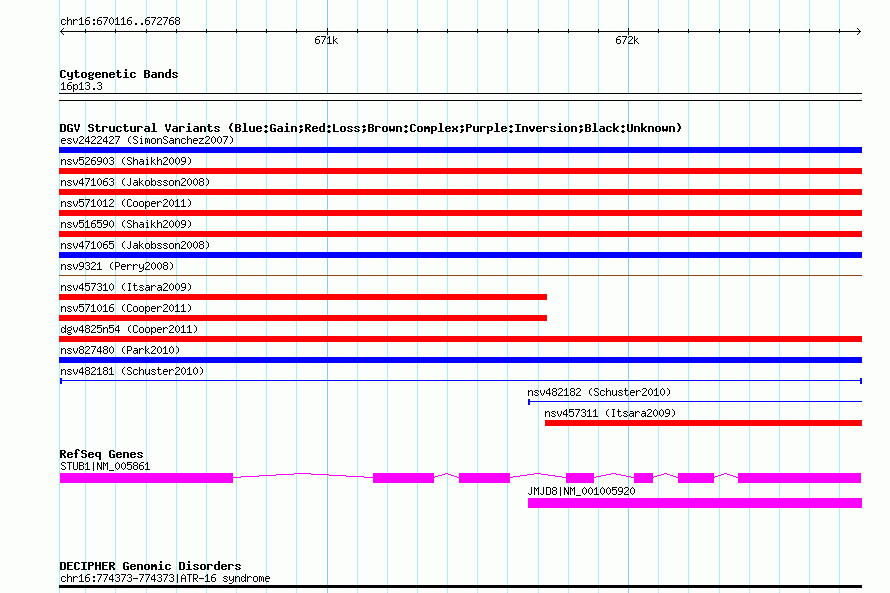
Task: Click the black bar under ATR-16 syndrome
Action: point(460,587)
